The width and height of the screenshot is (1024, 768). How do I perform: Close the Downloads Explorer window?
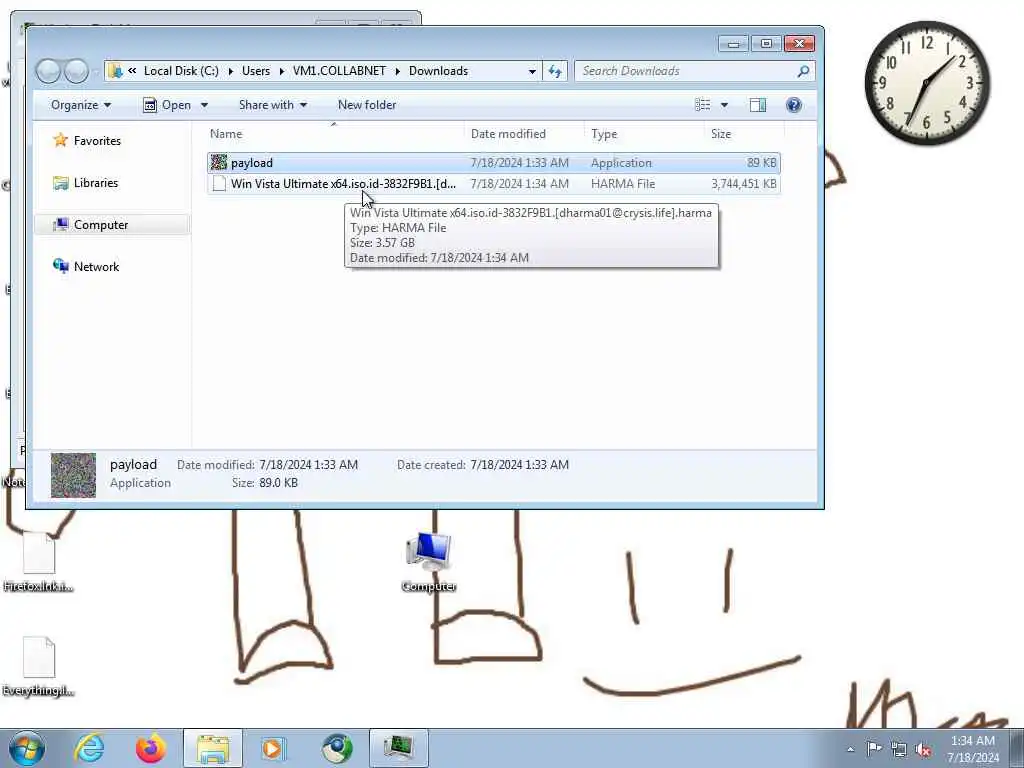pyautogui.click(x=799, y=44)
